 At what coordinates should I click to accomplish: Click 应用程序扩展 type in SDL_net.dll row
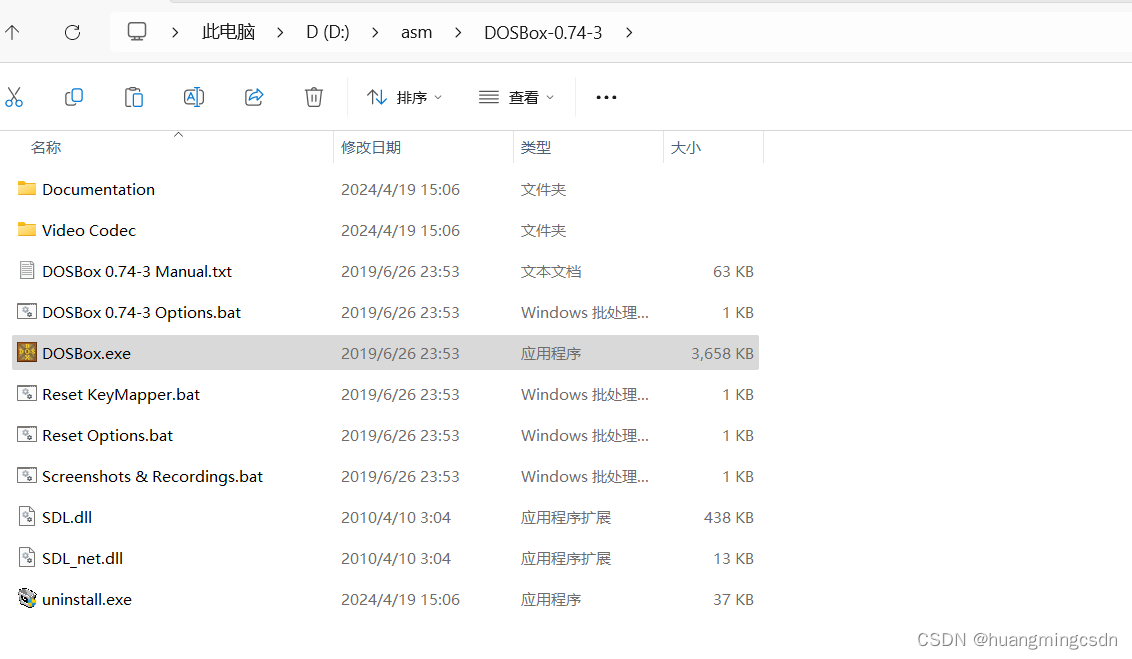tap(566, 559)
